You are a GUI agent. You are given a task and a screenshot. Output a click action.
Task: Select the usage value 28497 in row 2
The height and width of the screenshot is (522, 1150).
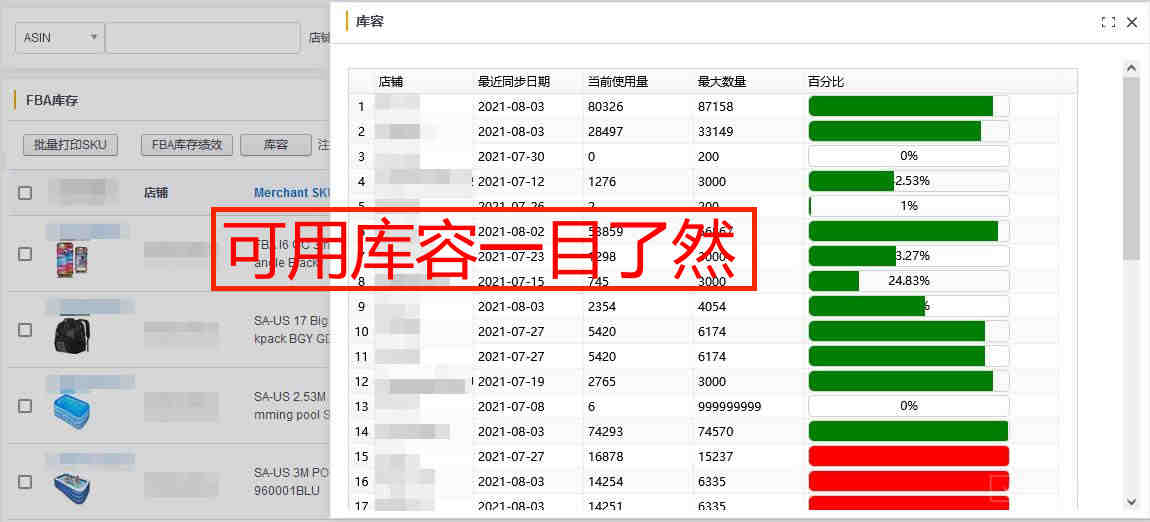coord(605,131)
